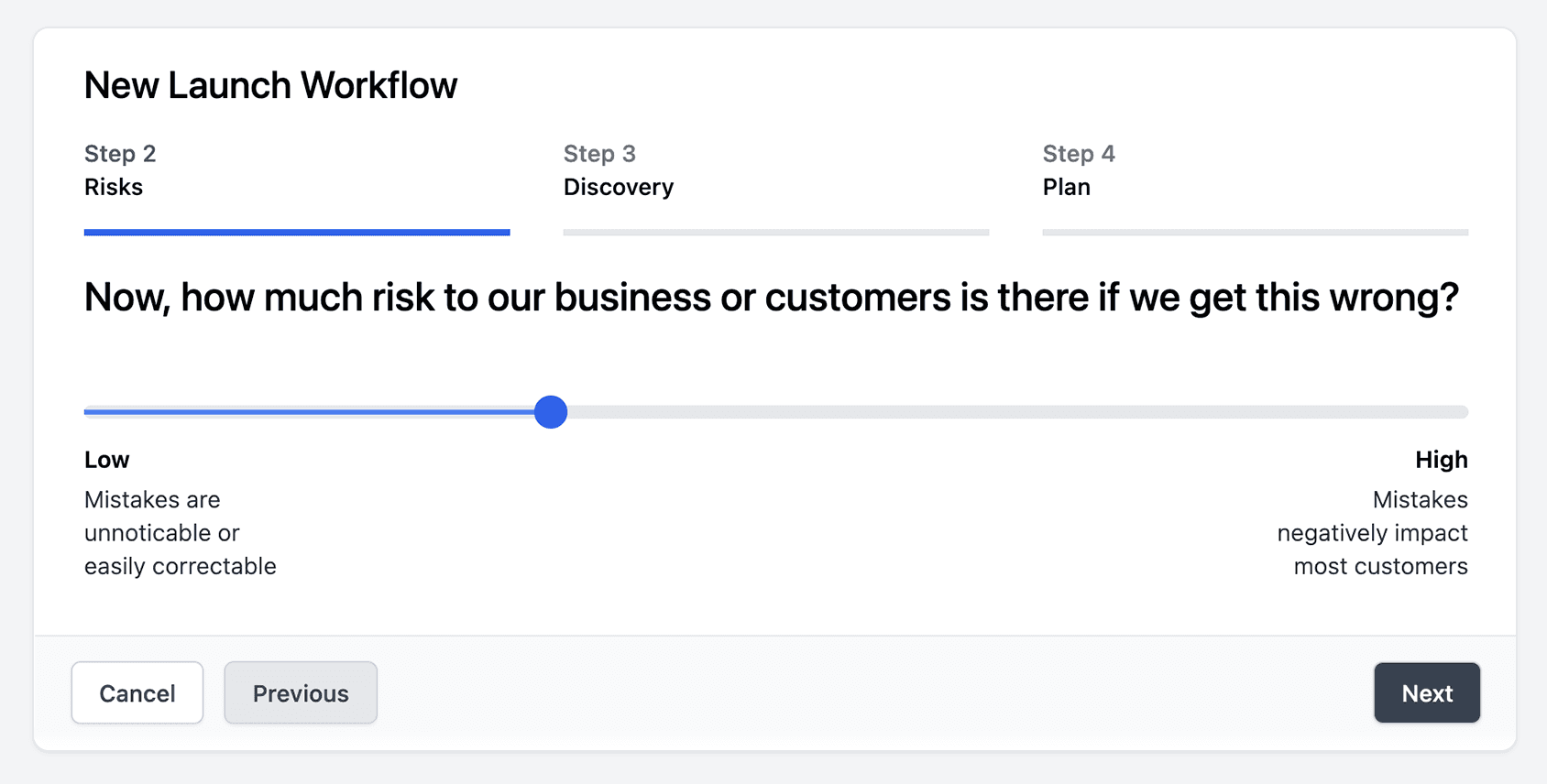
Task: Go back using the Previous button
Action: 301,693
